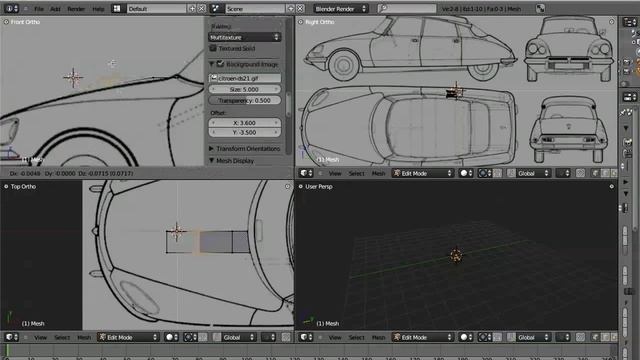Open Select menu in User Persp header
Viewport: 640px width, 360px height.
356,338
